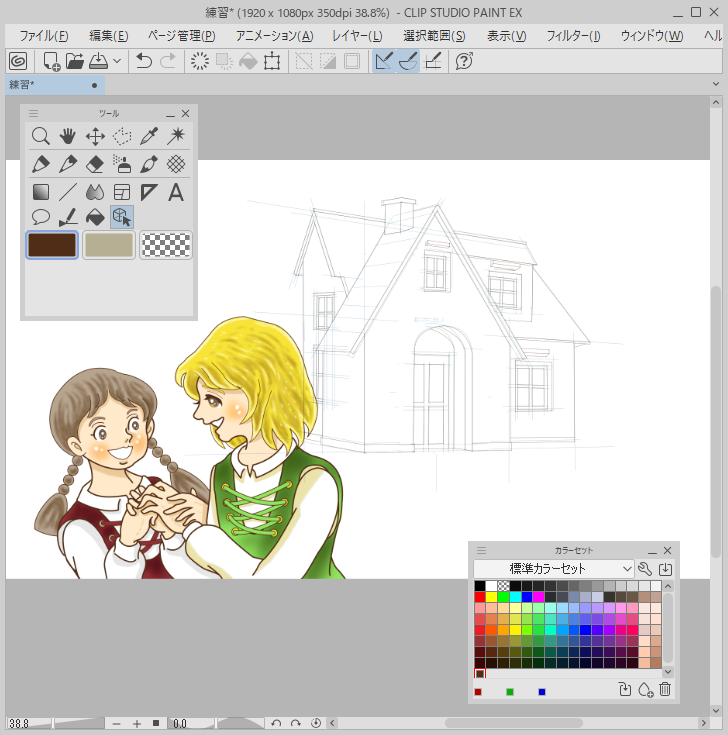Click the Fill icon in command bar

(x=248, y=61)
